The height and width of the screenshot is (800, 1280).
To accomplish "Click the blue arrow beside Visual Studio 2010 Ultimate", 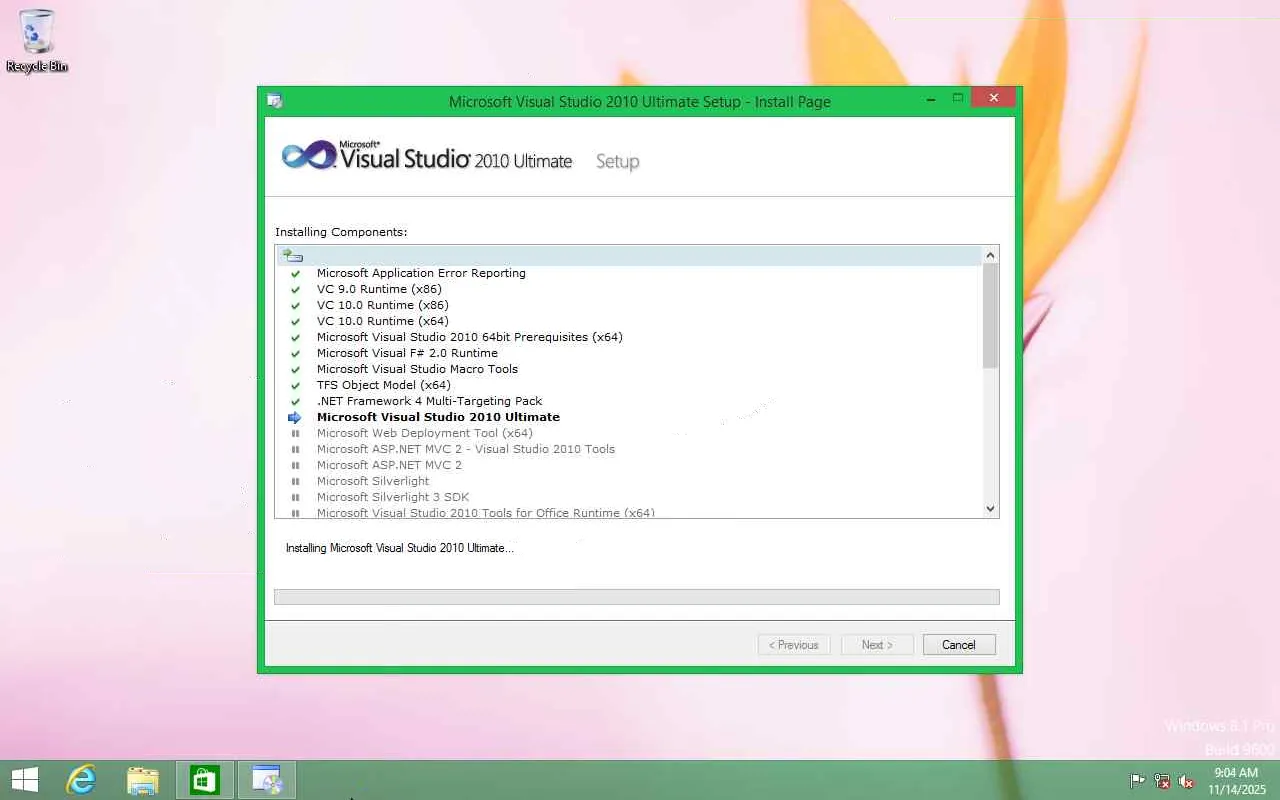I will 295,417.
